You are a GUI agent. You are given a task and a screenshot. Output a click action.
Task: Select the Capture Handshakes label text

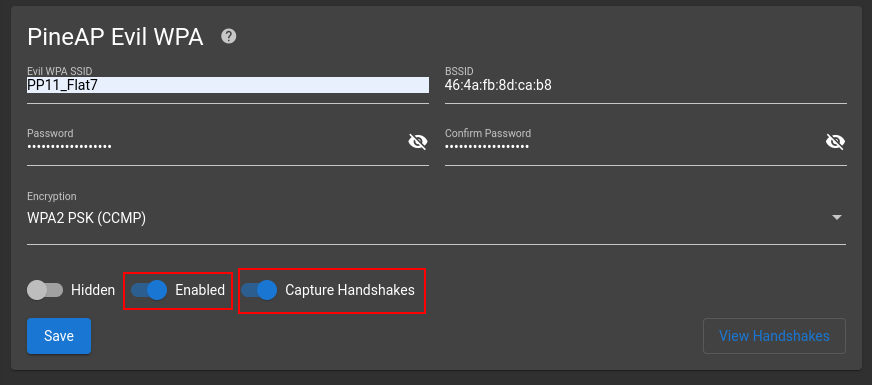tap(350, 290)
